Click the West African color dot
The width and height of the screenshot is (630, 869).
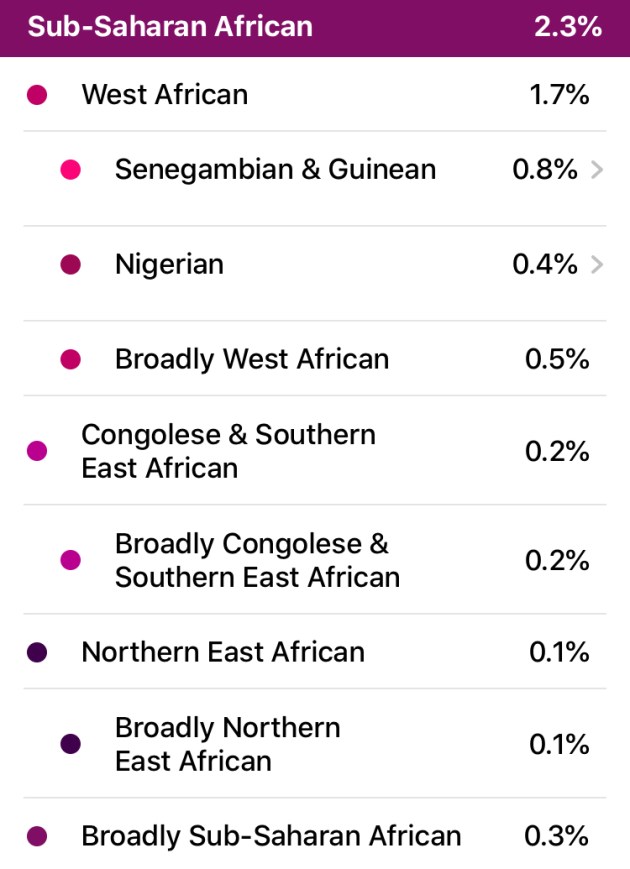[x=37, y=95]
